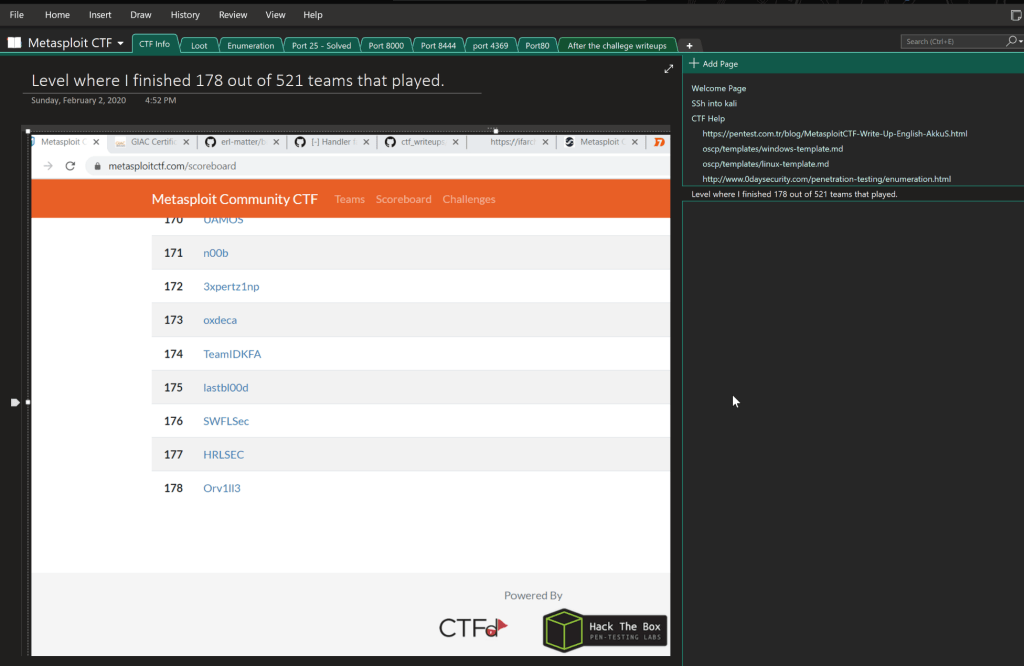This screenshot has height=666, width=1024.
Task: Click the page title text
Action: pos(237,81)
